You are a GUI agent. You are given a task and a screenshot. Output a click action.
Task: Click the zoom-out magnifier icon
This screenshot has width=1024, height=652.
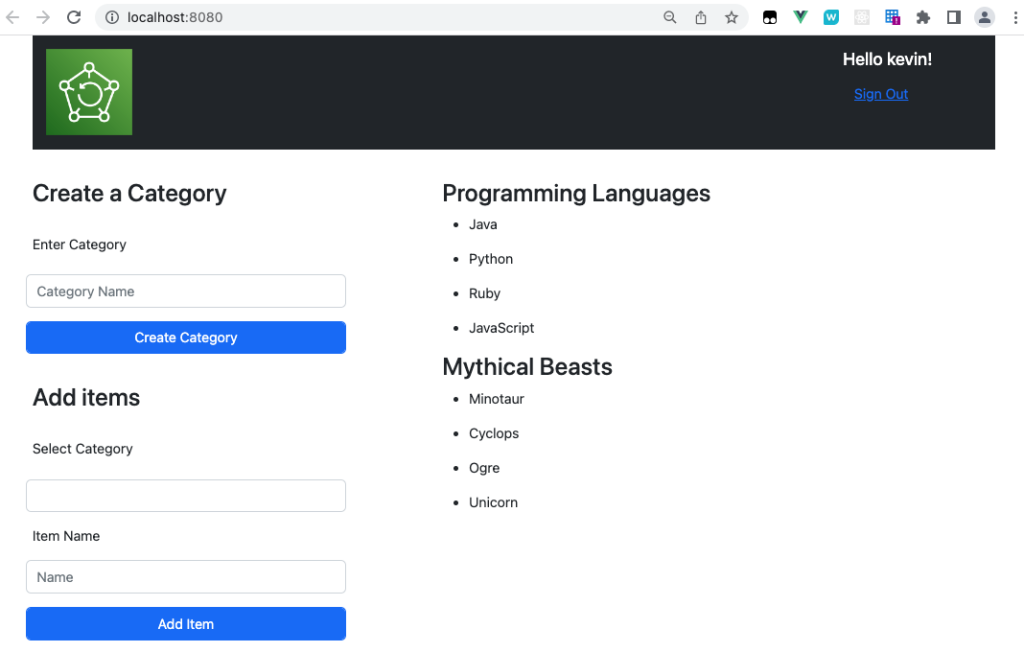pyautogui.click(x=670, y=17)
